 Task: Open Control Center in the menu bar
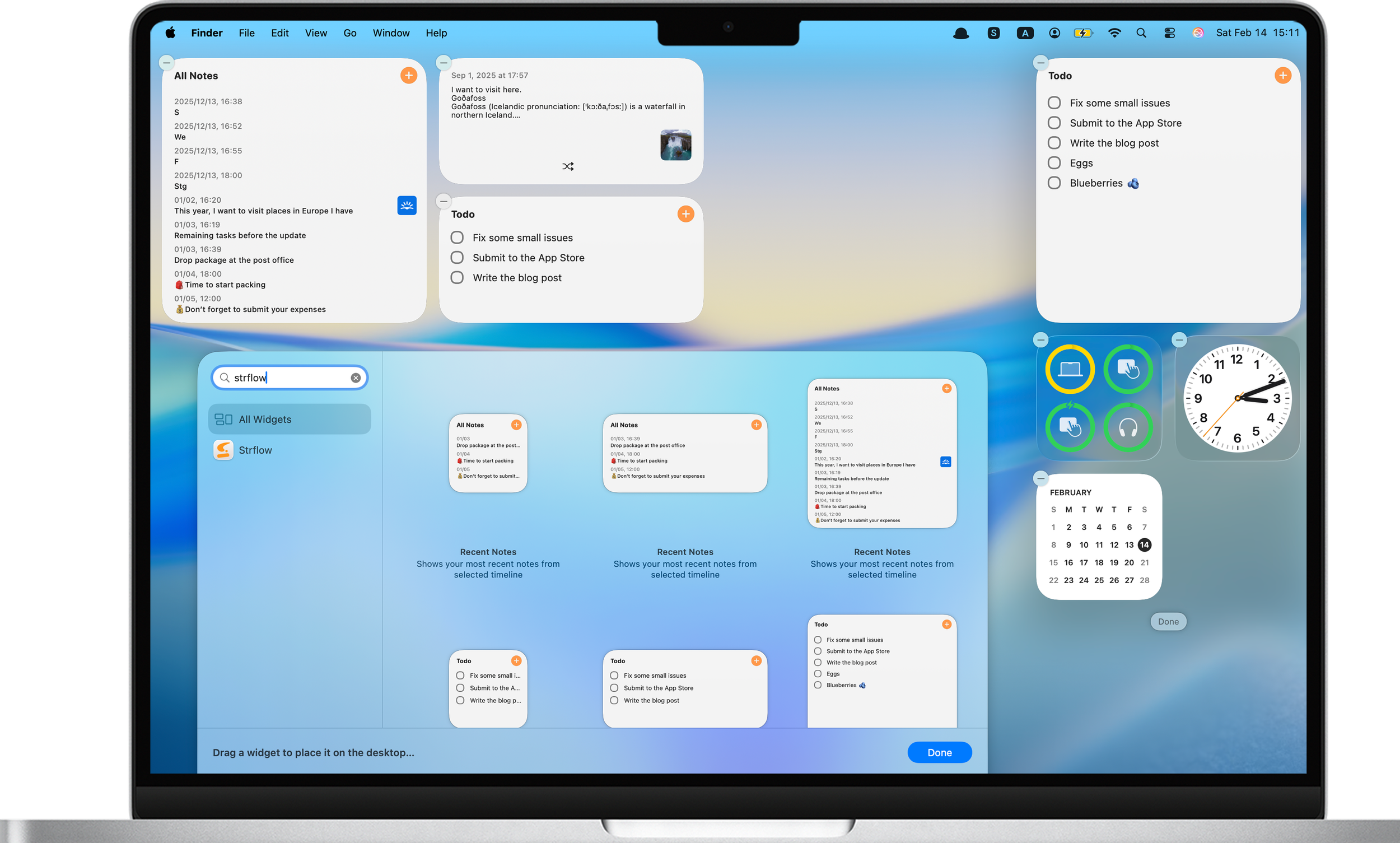[1169, 33]
